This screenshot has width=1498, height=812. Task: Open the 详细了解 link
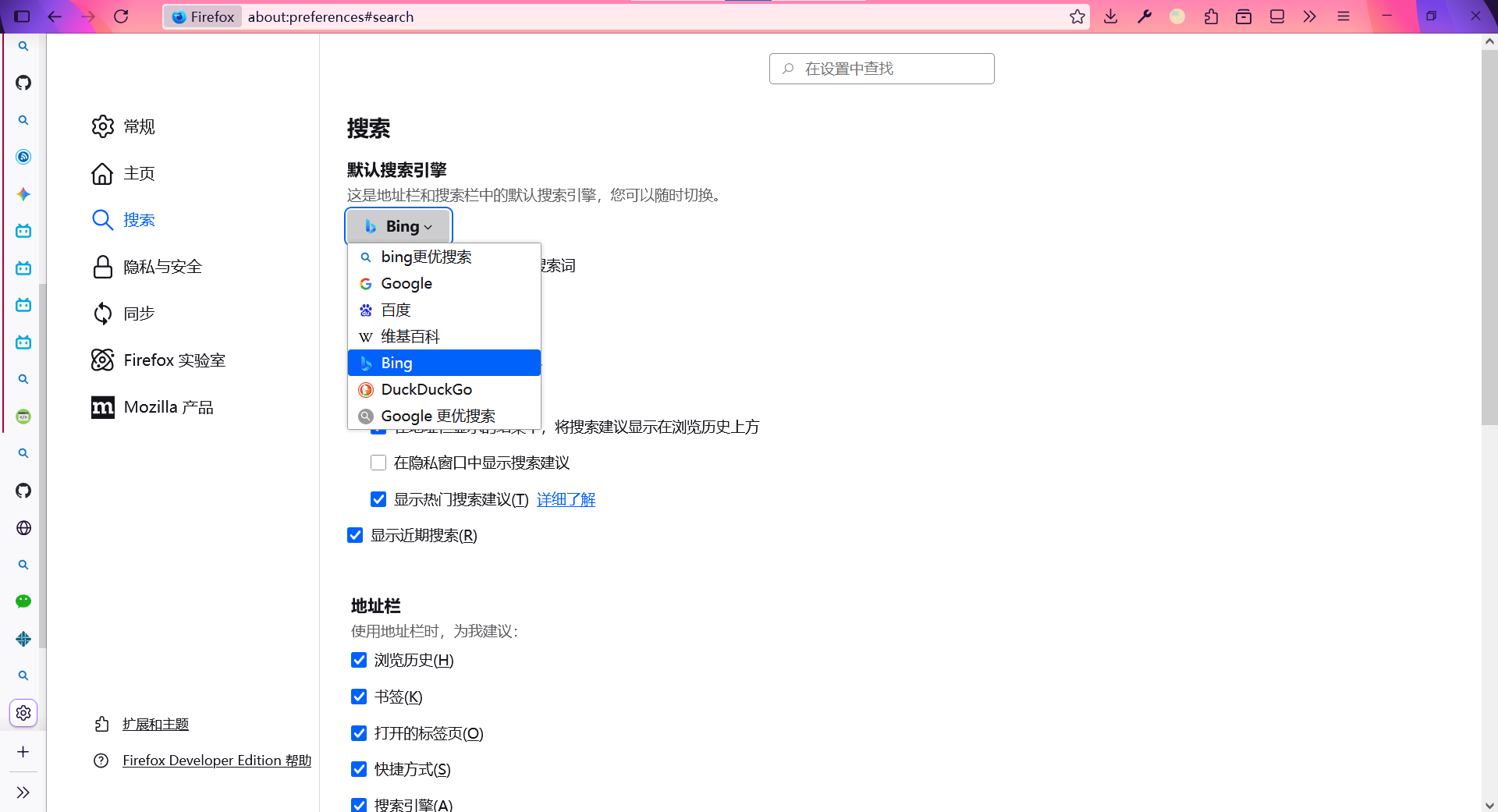coord(565,498)
